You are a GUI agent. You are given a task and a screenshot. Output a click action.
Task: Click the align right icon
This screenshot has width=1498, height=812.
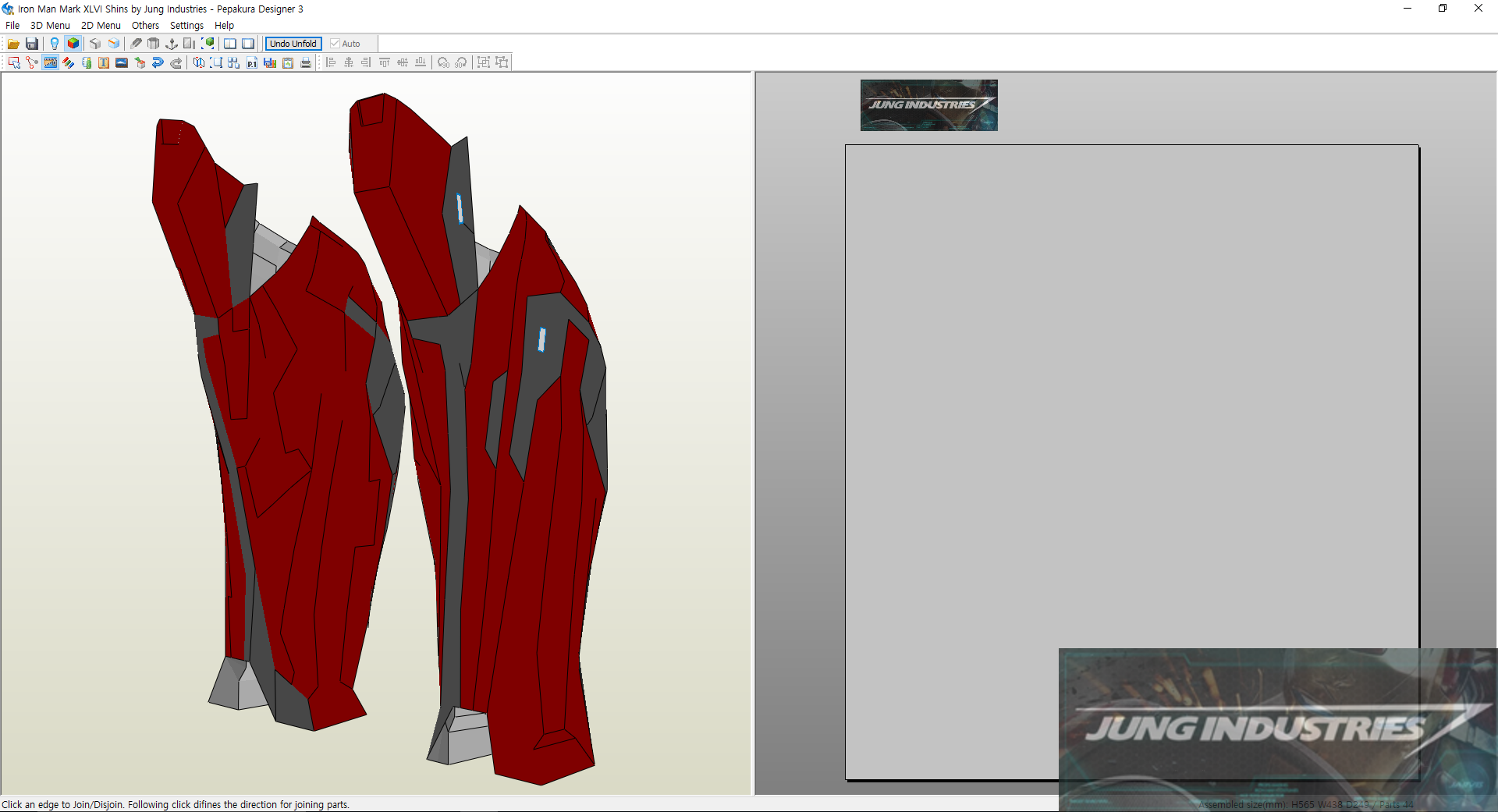[366, 62]
